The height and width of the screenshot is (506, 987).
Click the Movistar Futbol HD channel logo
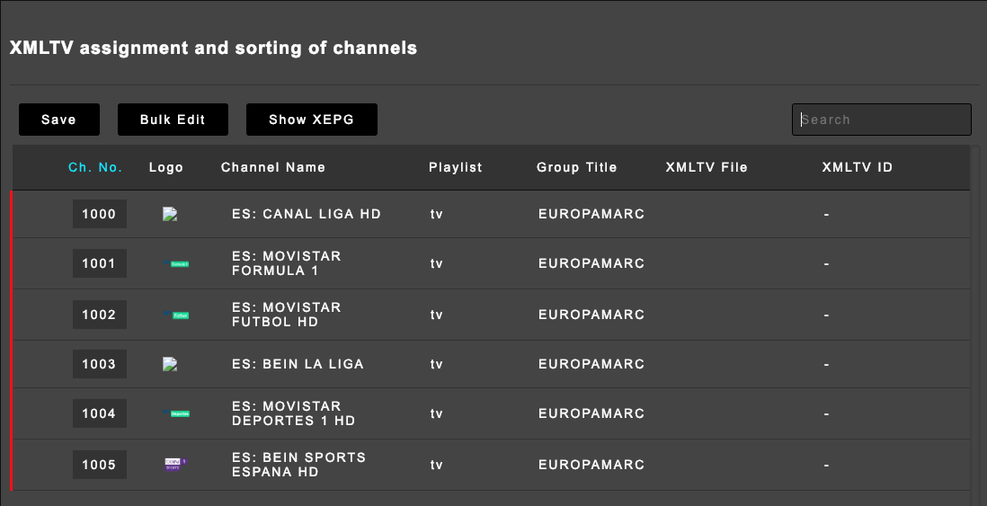[177, 315]
